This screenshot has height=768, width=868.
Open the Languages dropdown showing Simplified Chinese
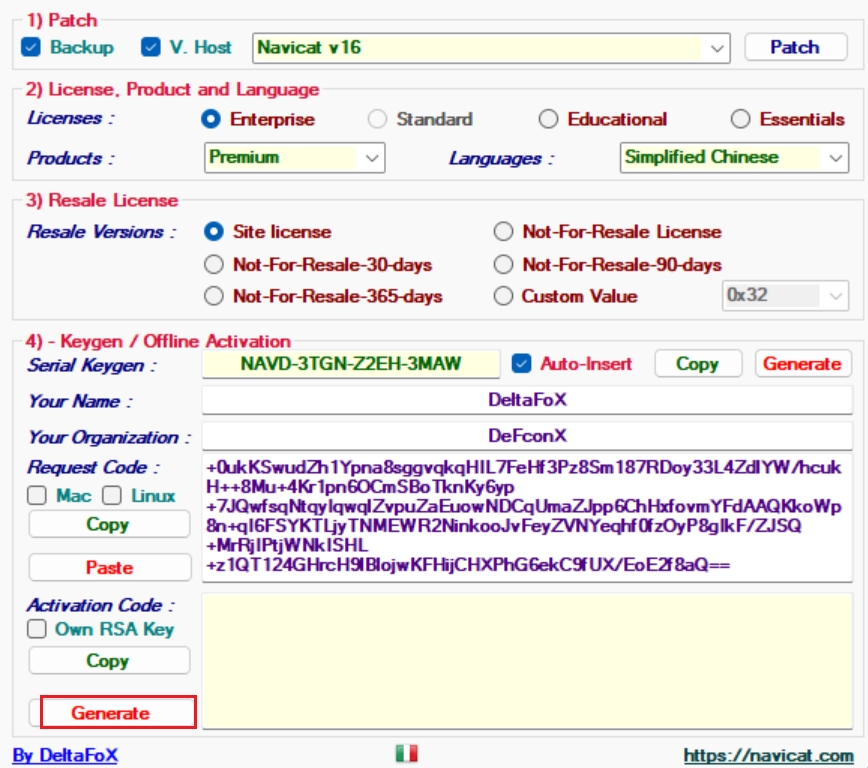(835, 157)
